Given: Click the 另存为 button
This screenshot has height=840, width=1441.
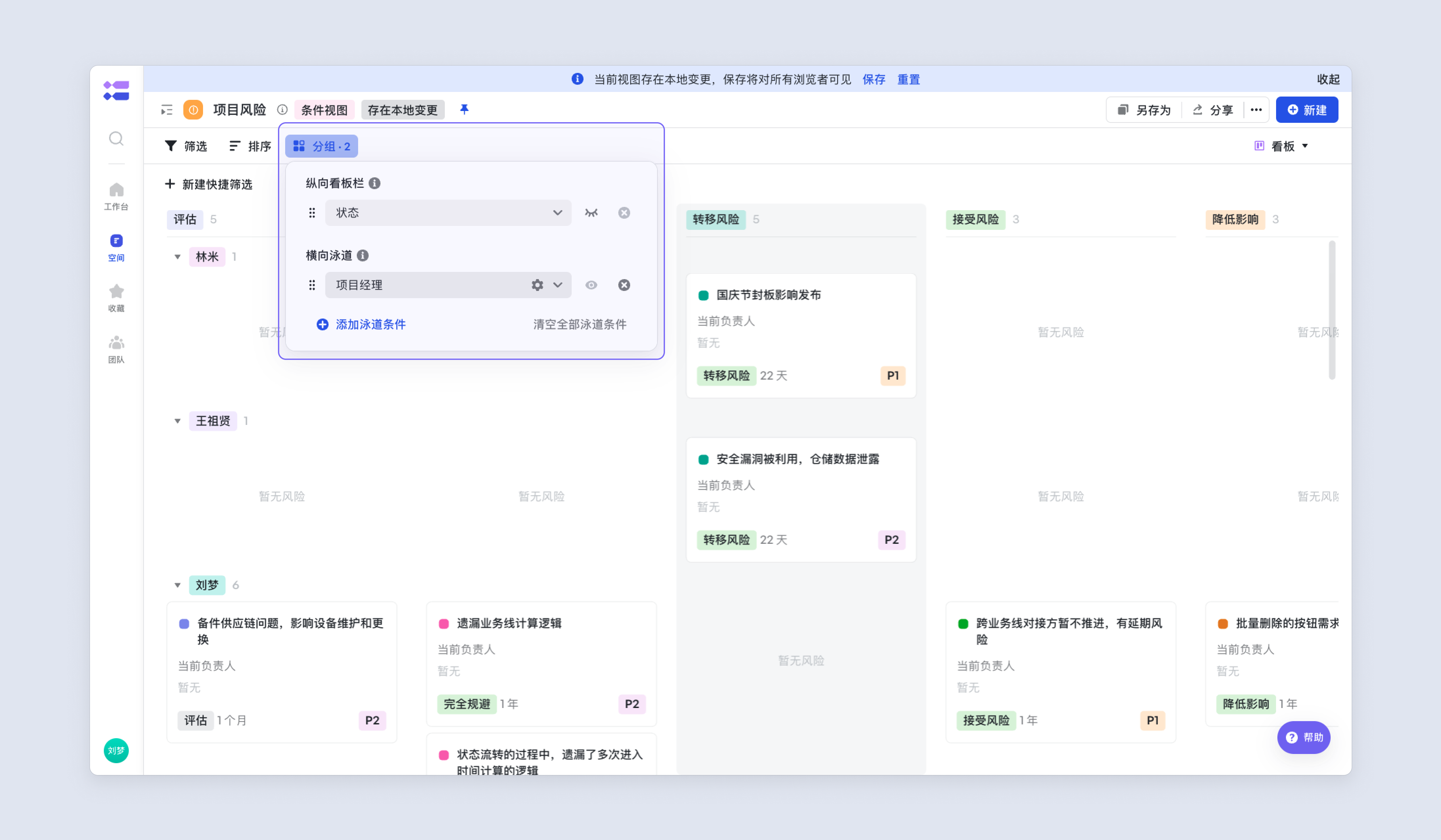Looking at the screenshot, I should pos(1144,110).
